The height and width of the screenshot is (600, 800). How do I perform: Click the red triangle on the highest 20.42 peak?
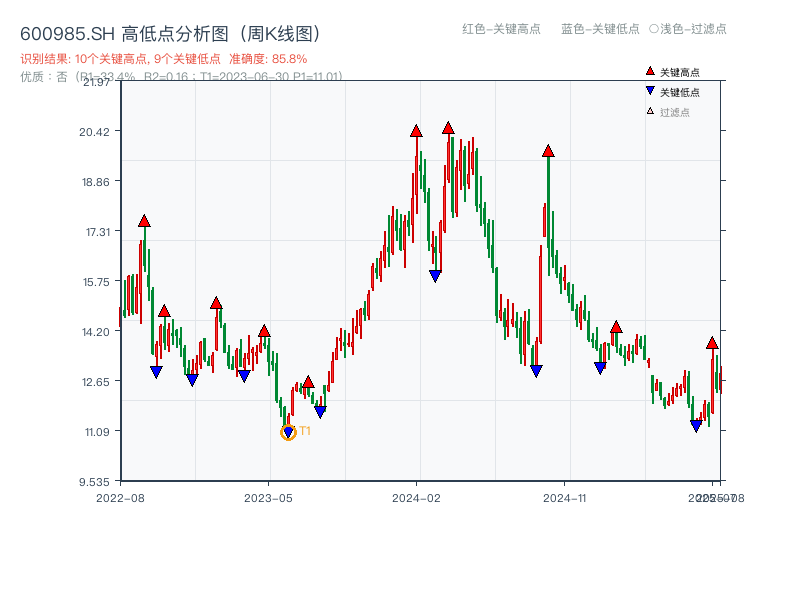click(417, 130)
